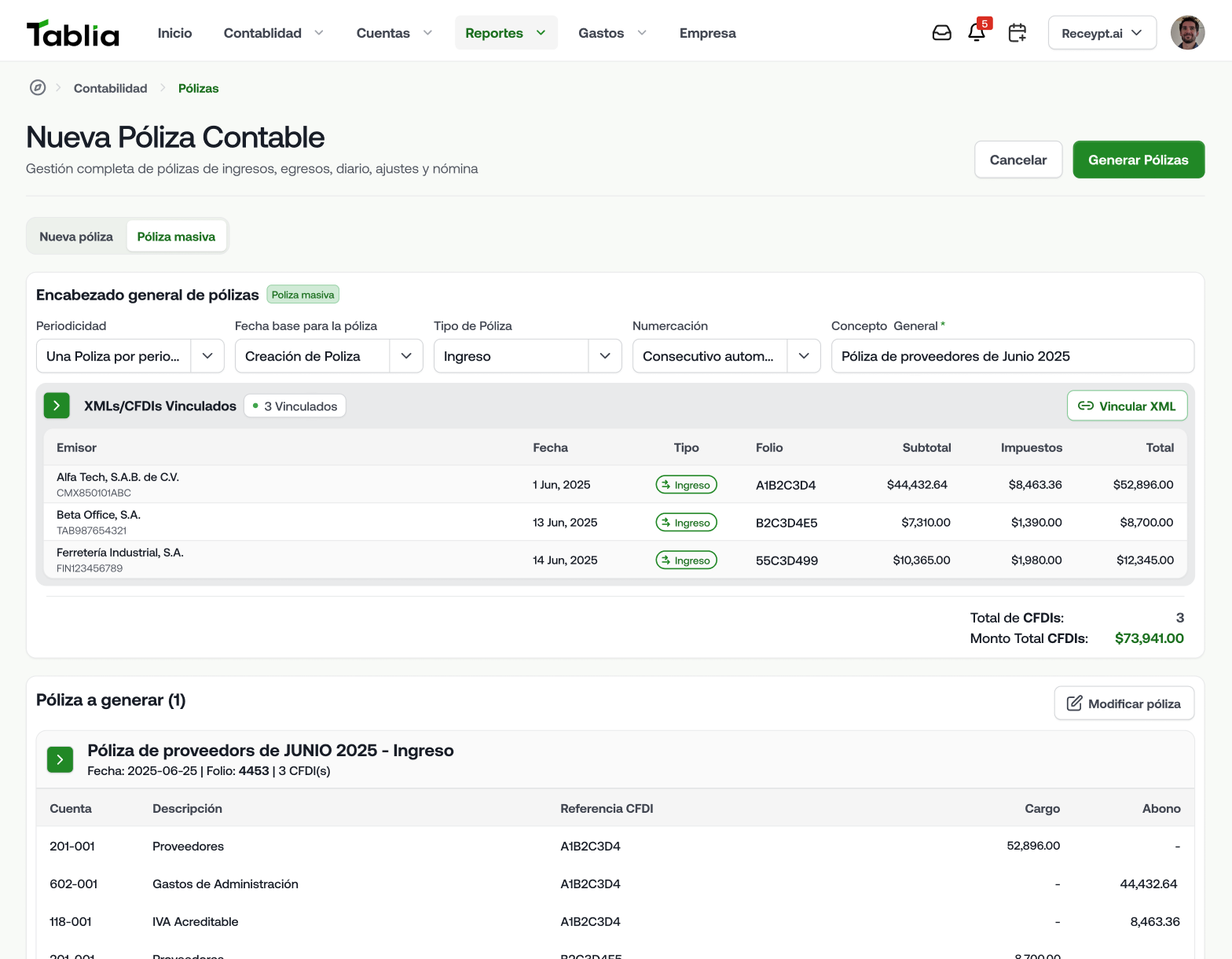Viewport: 1232px width, 959px height.
Task: Click the compass icon in breadcrumb
Action: (x=38, y=88)
